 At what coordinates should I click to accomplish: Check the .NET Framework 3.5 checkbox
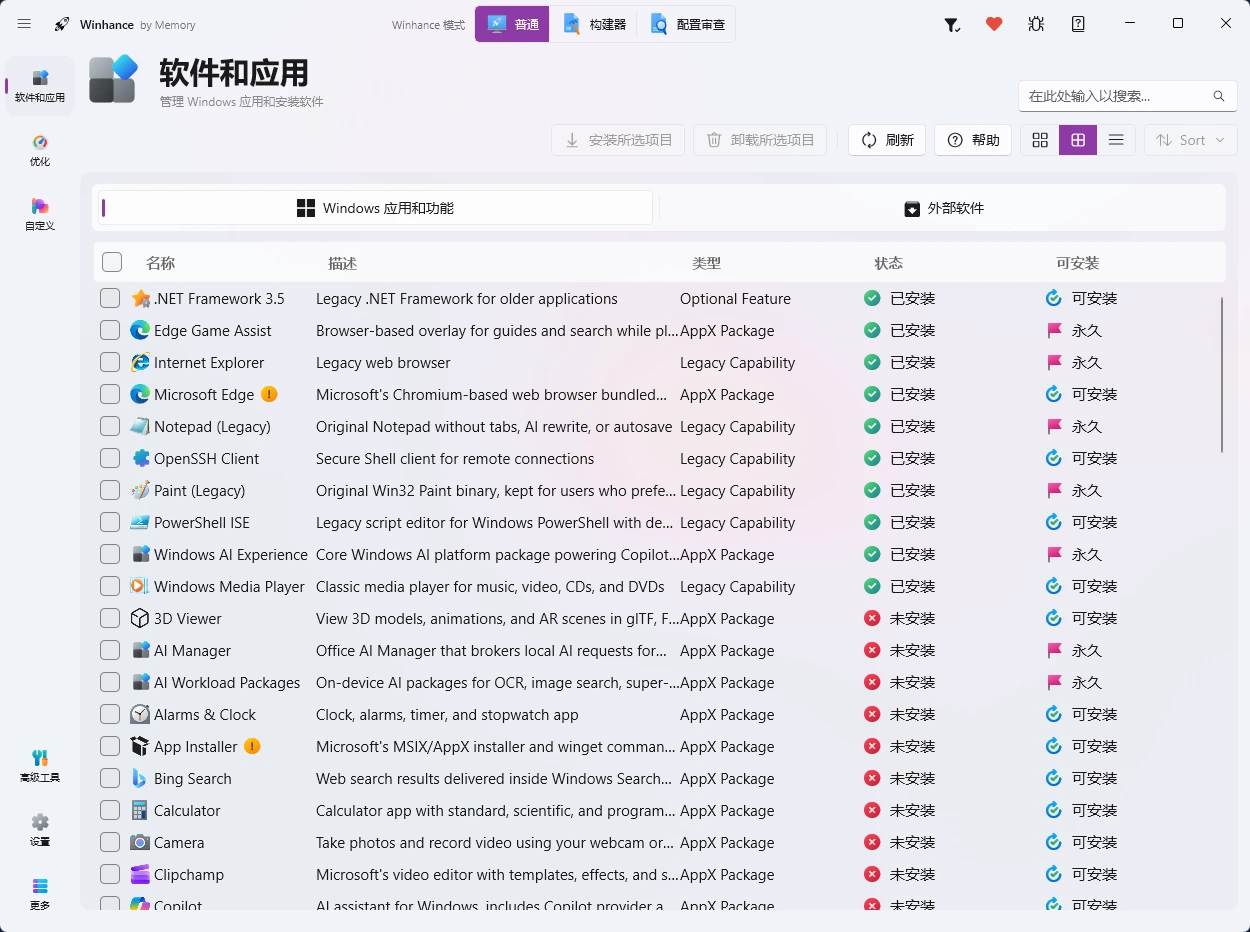click(x=110, y=298)
